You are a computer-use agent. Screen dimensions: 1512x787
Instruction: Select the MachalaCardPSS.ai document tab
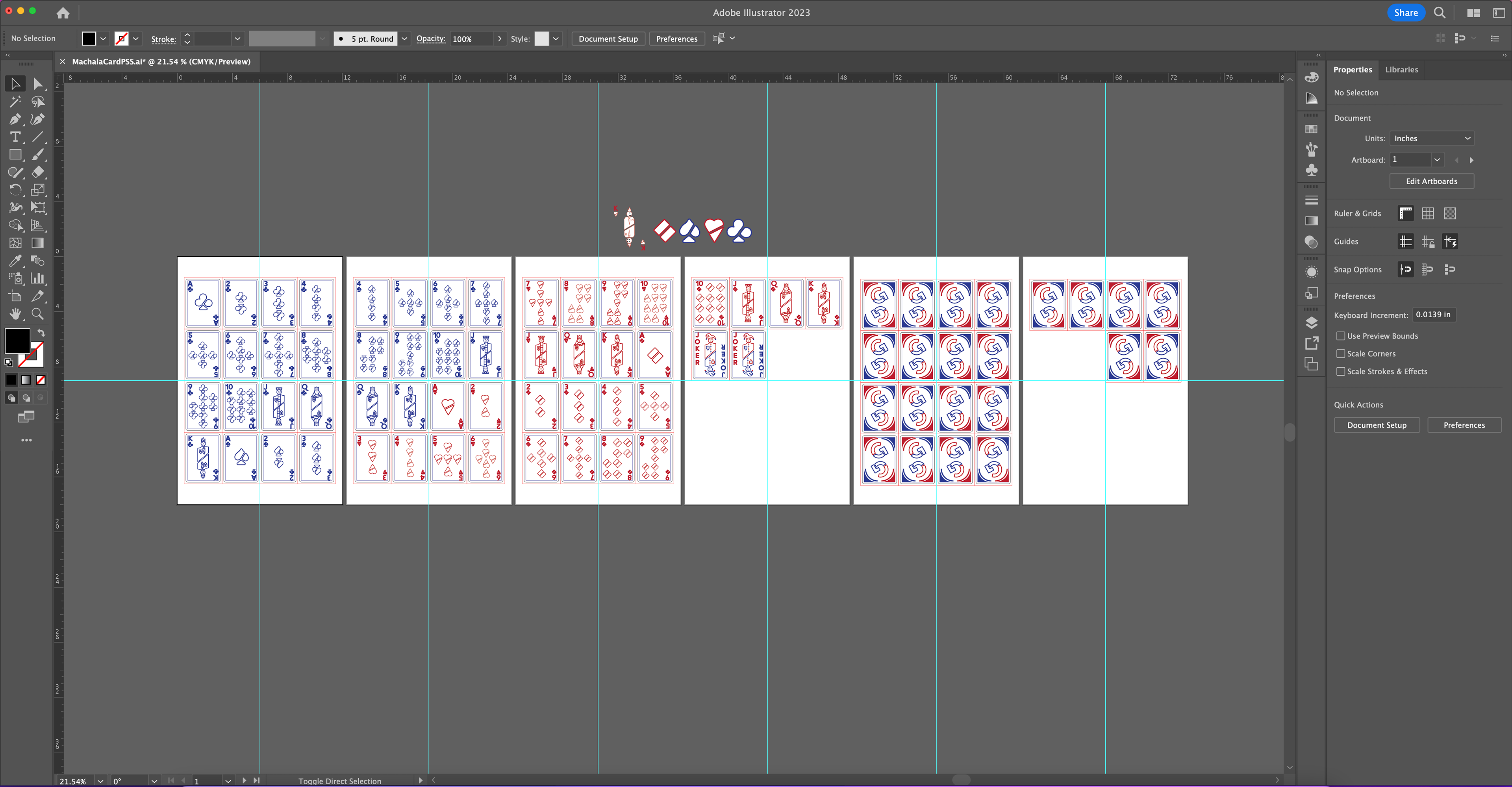(x=161, y=61)
